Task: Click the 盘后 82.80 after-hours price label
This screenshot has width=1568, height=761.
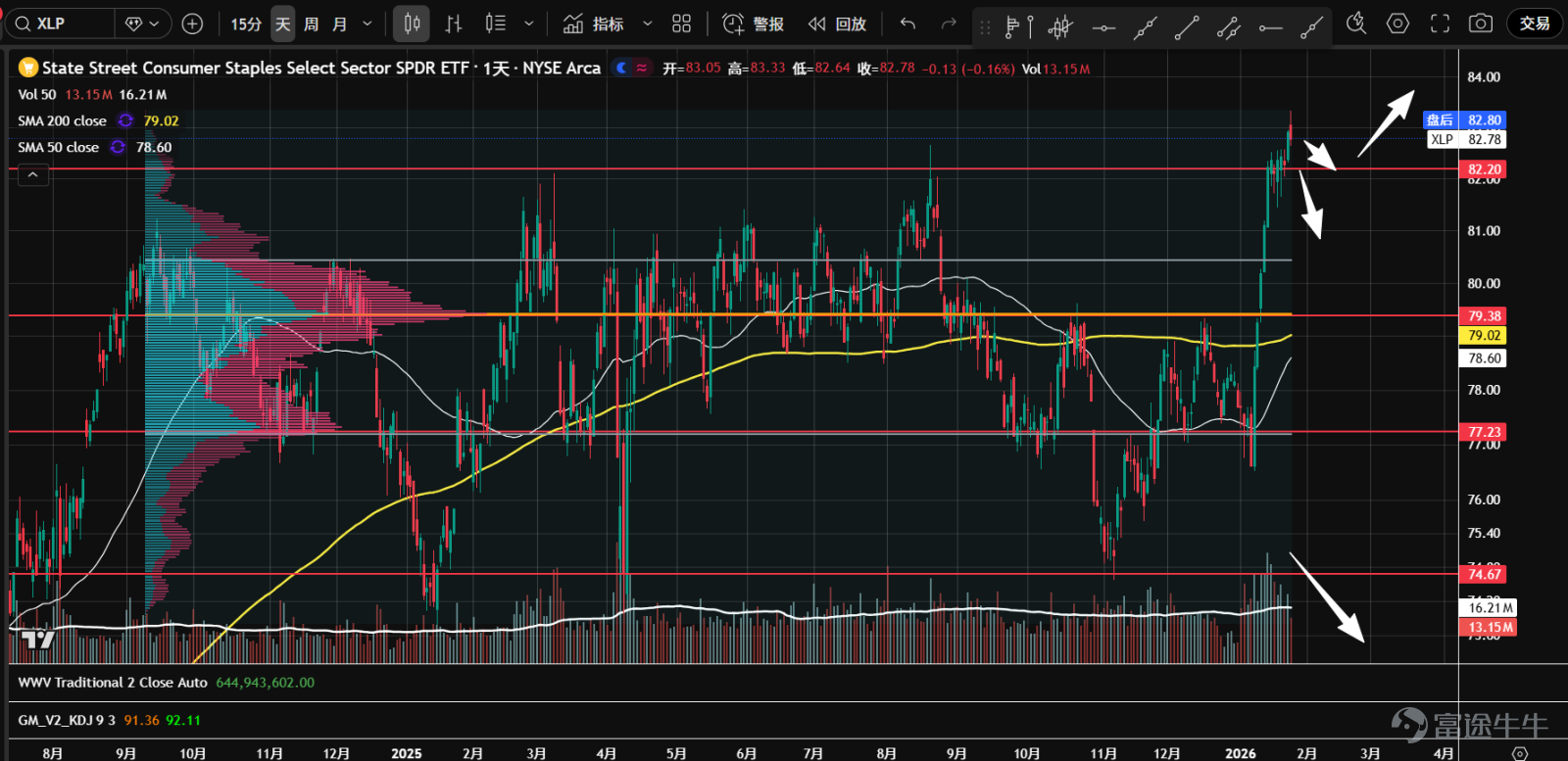Action: [1463, 120]
